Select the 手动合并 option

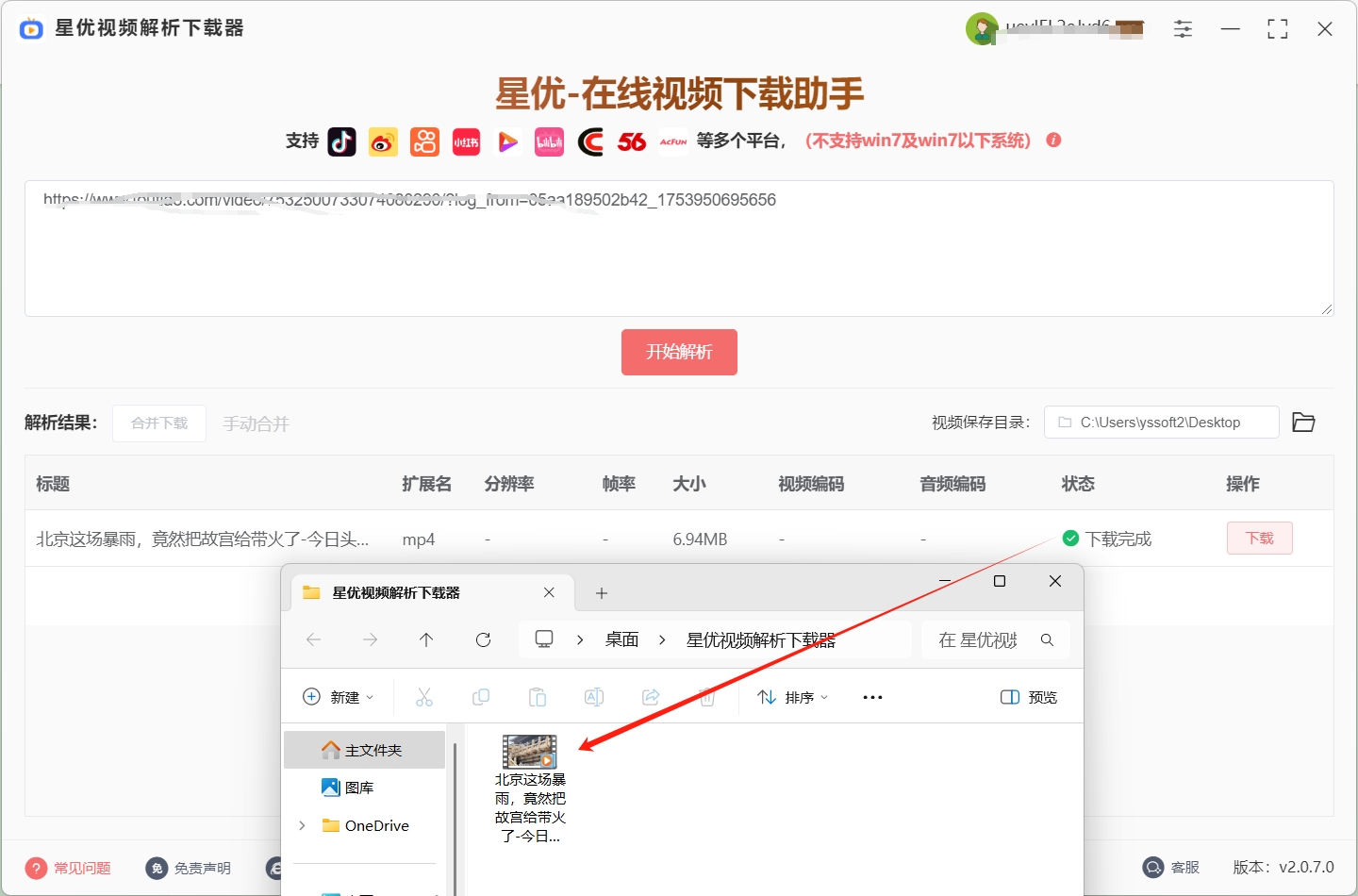tap(256, 423)
